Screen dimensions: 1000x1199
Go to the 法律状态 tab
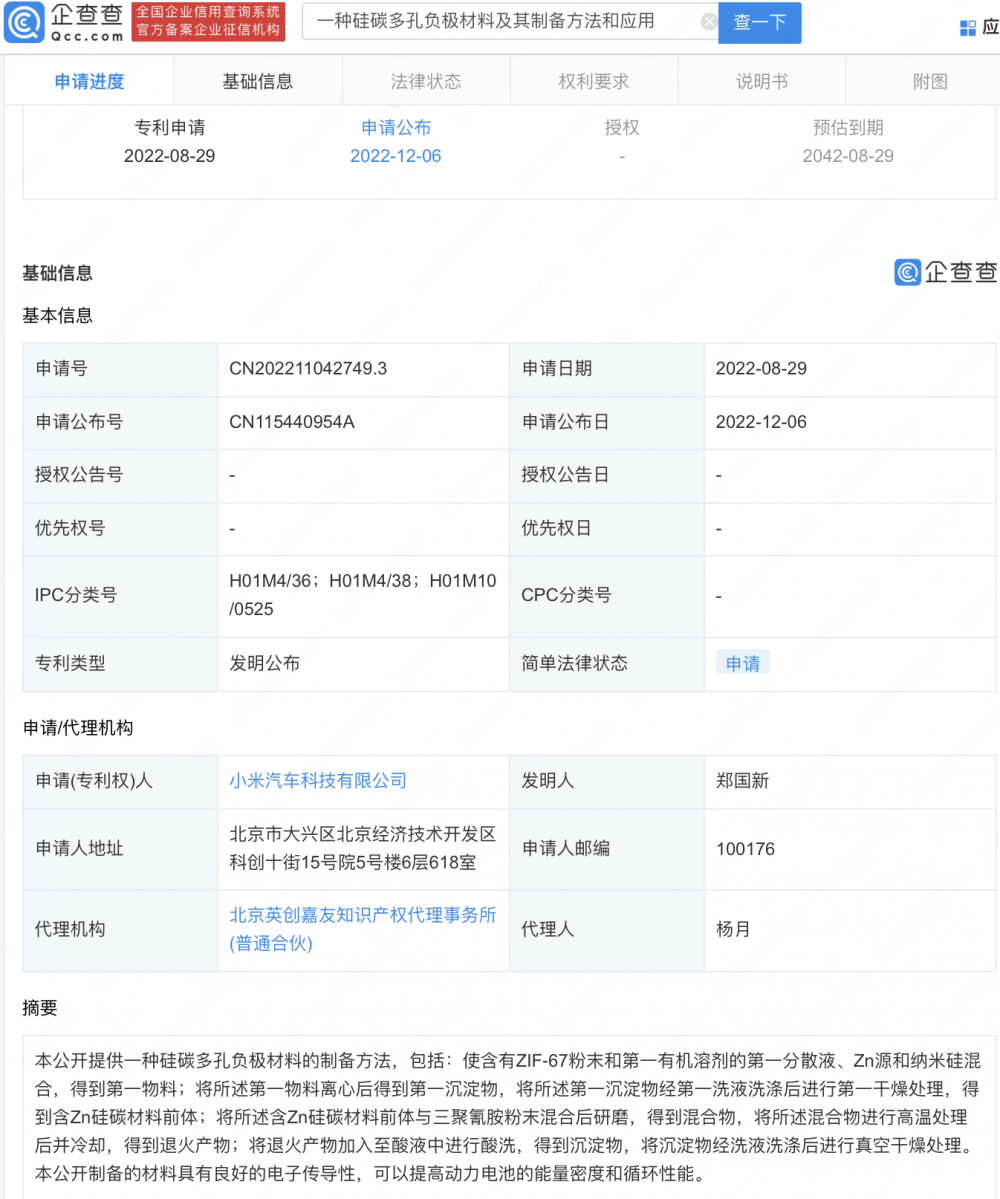(x=426, y=82)
